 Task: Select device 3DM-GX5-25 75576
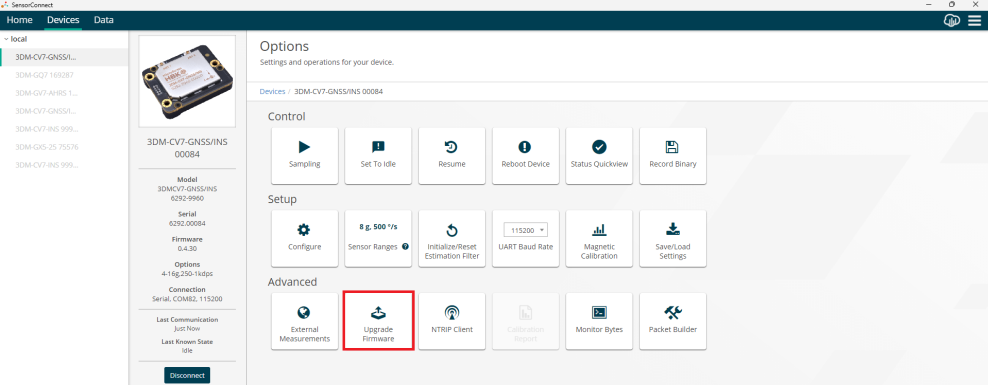click(x=64, y=147)
